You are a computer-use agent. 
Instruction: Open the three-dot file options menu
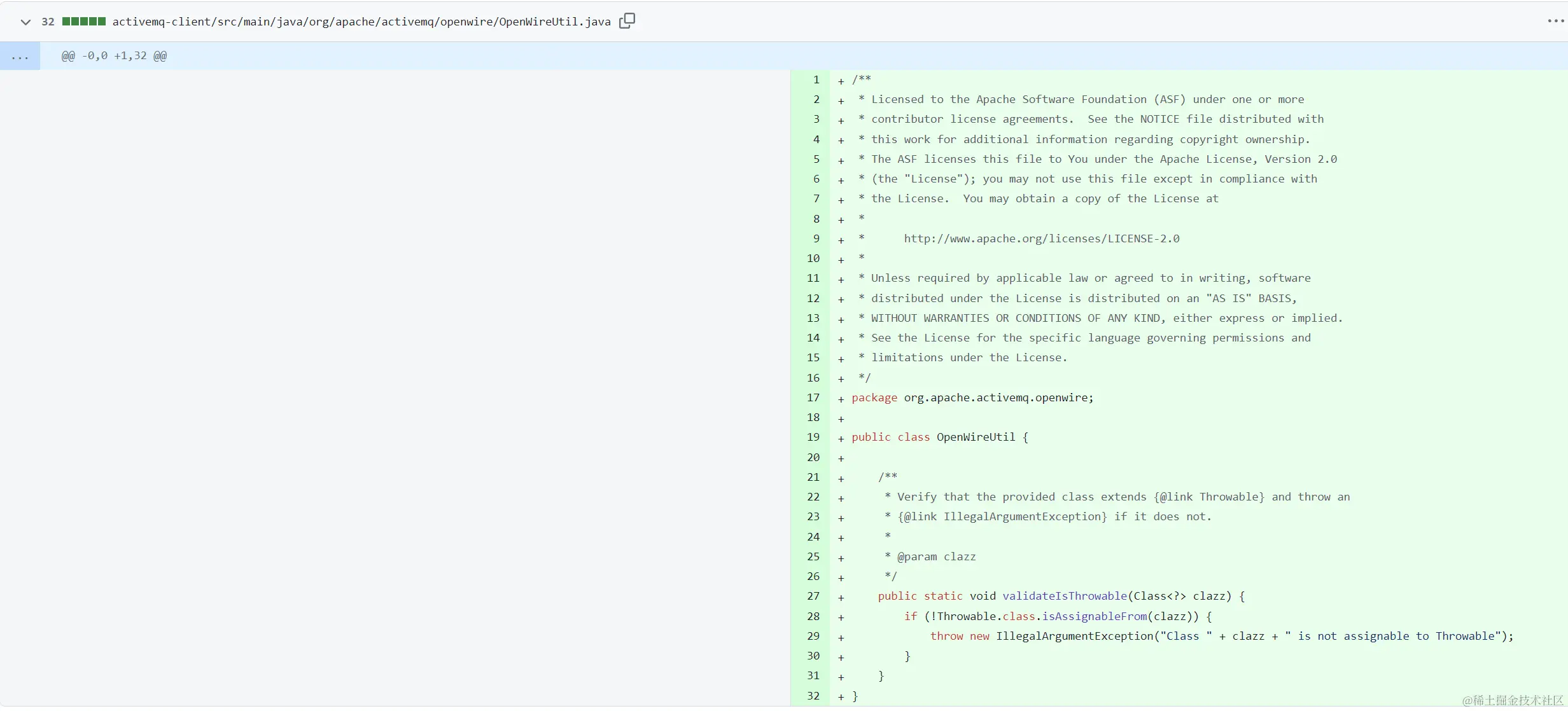(x=1555, y=22)
